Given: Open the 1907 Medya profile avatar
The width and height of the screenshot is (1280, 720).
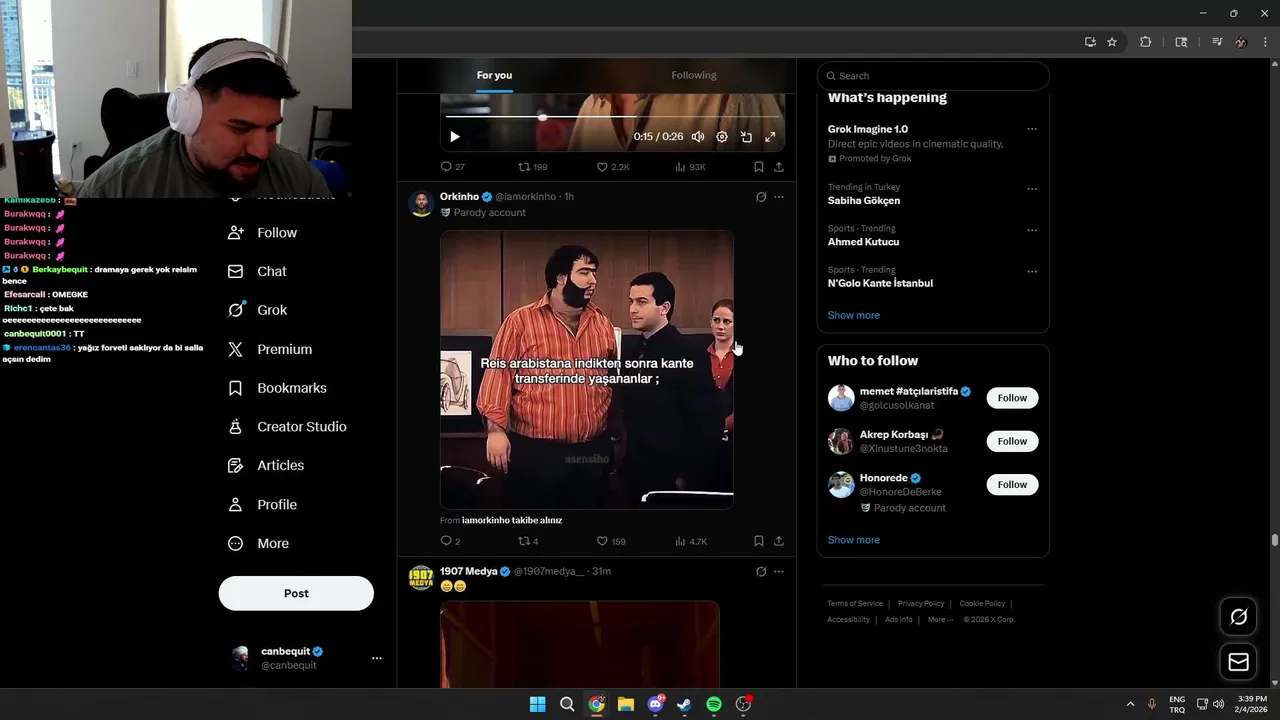Looking at the screenshot, I should (421, 579).
